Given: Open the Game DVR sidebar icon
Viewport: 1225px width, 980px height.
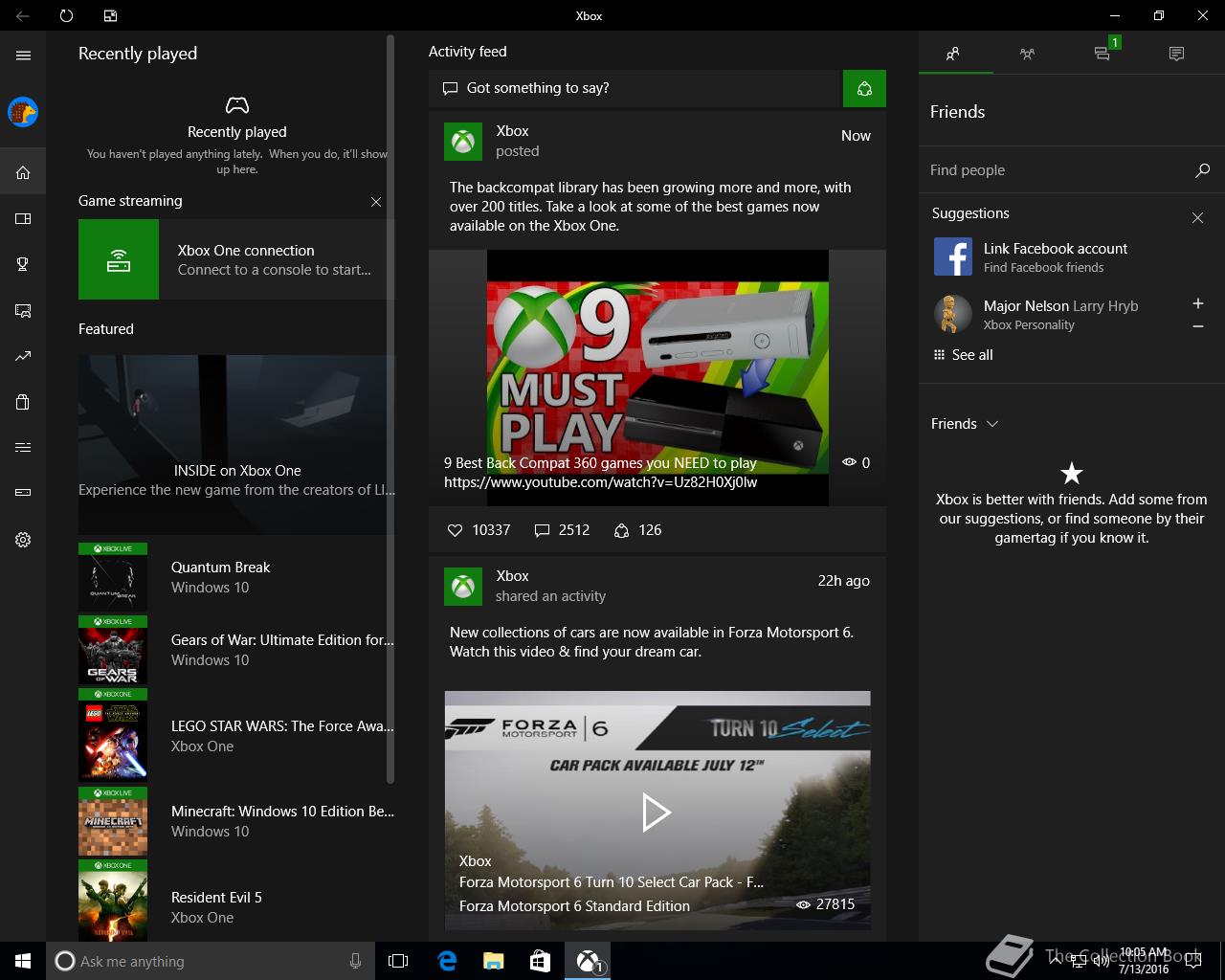Looking at the screenshot, I should 23,310.
